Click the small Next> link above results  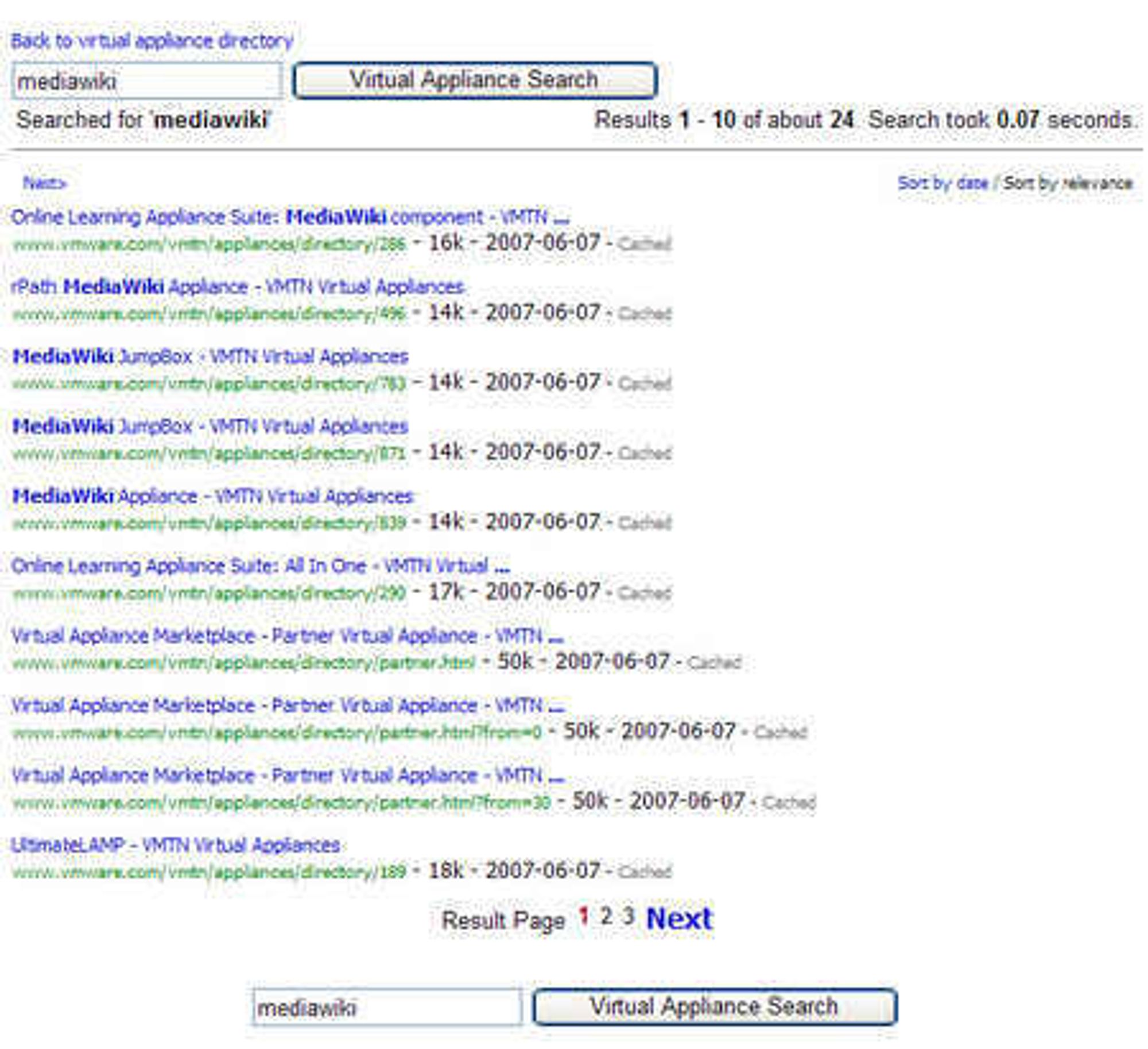point(45,183)
